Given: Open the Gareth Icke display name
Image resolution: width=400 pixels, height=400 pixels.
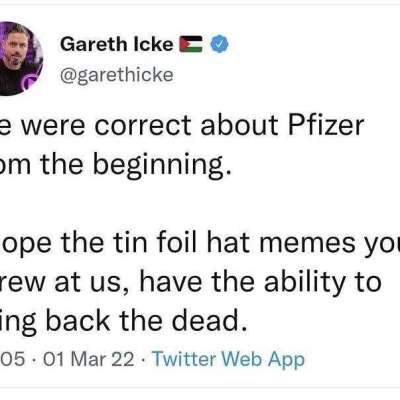Looking at the screenshot, I should point(117,44).
